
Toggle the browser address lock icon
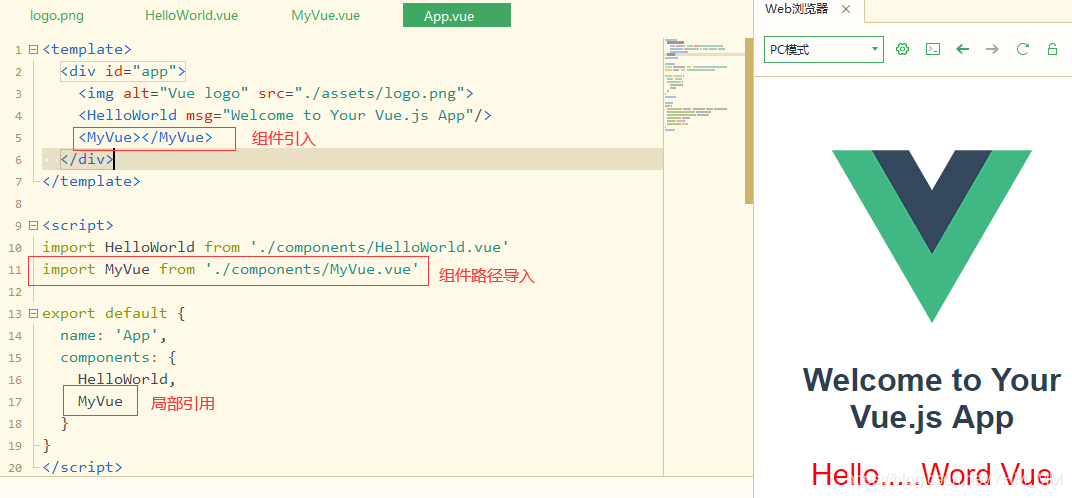coord(1053,49)
